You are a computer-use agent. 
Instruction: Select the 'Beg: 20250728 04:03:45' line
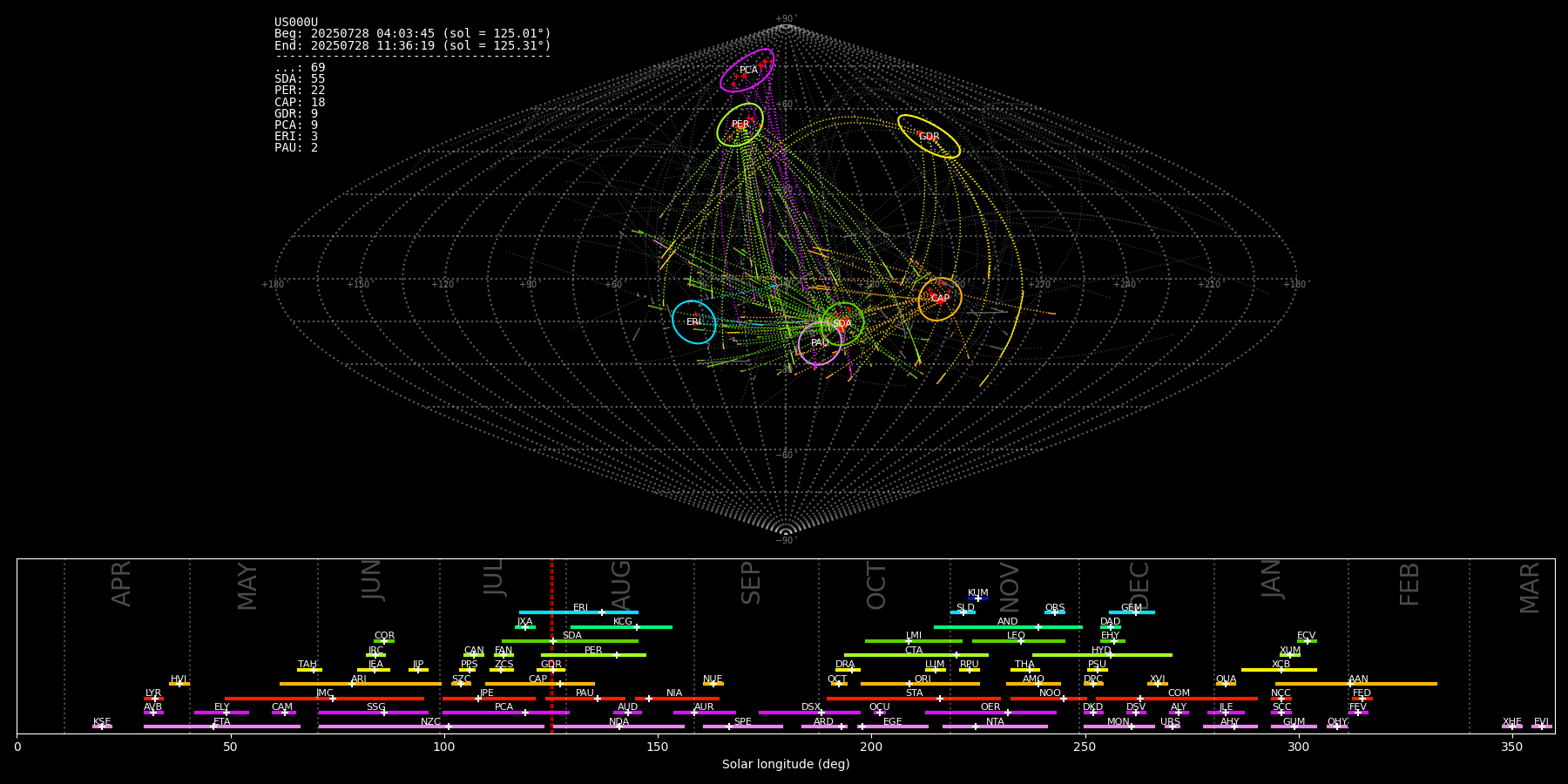pyautogui.click(x=413, y=34)
